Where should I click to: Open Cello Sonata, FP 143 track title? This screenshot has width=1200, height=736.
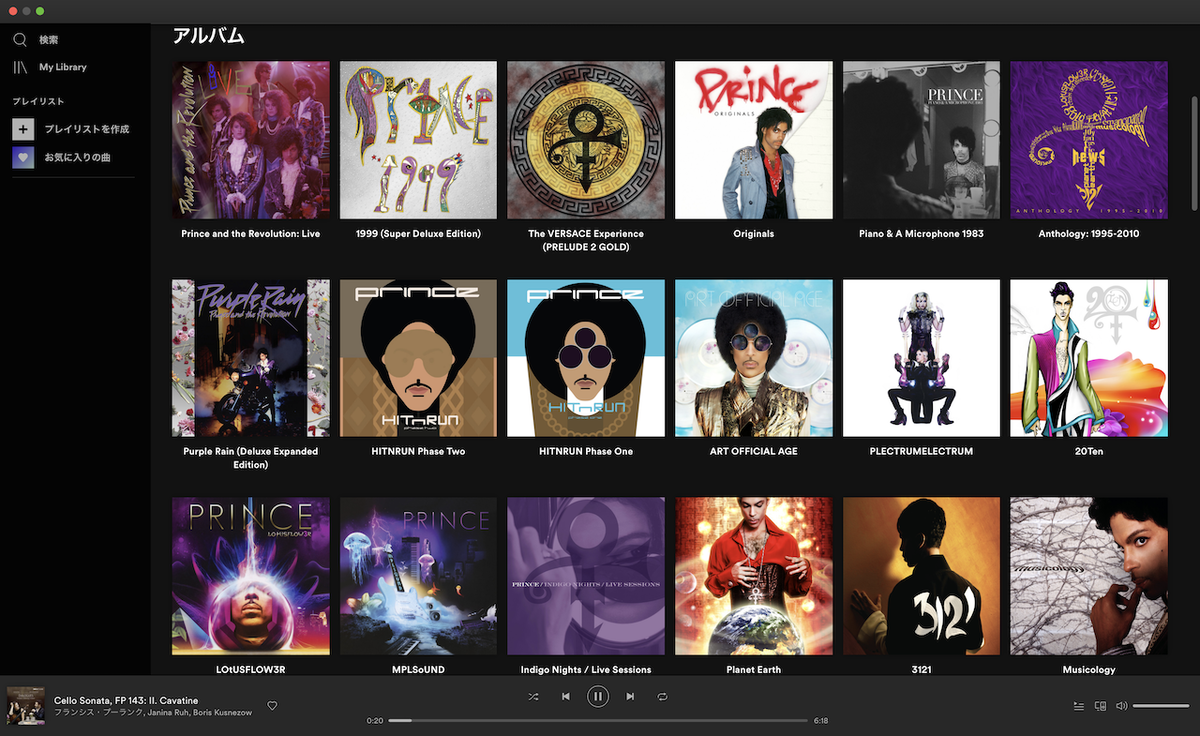pyautogui.click(x=126, y=700)
